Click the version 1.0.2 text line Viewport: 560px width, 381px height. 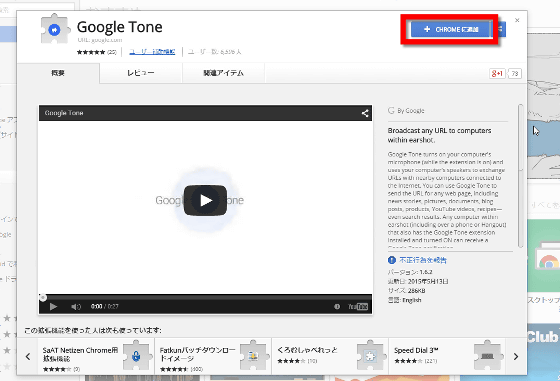click(x=410, y=272)
